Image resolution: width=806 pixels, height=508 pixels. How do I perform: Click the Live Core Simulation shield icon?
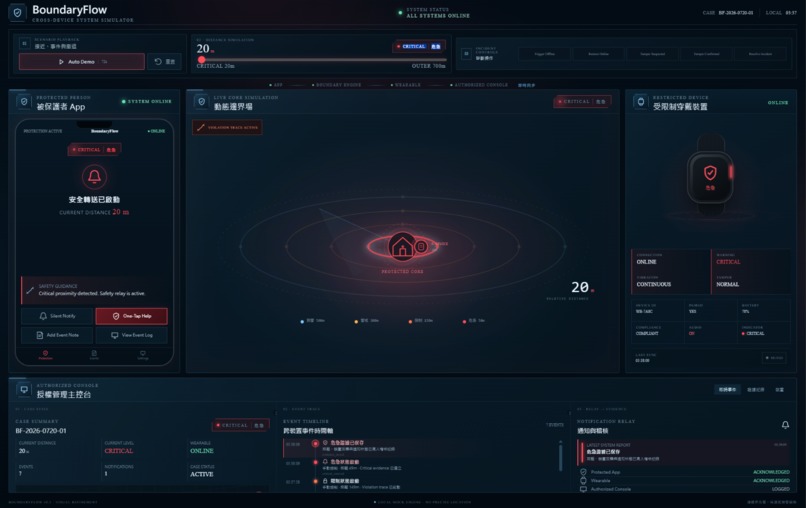click(201, 102)
